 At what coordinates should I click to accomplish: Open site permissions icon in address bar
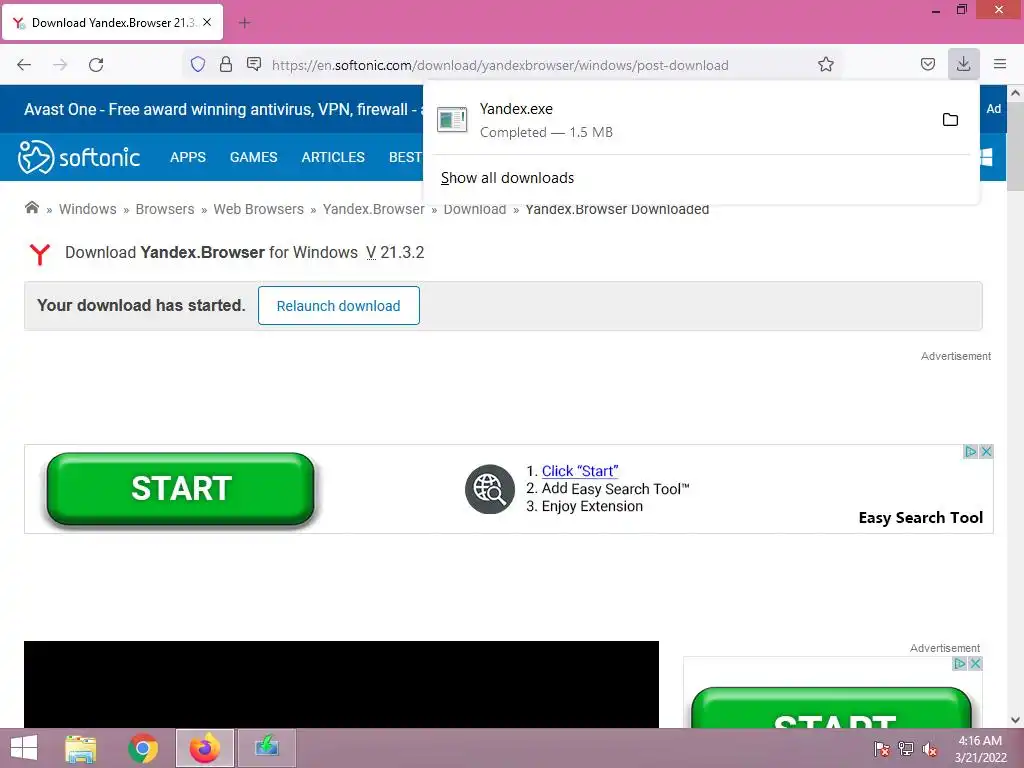tap(254, 64)
